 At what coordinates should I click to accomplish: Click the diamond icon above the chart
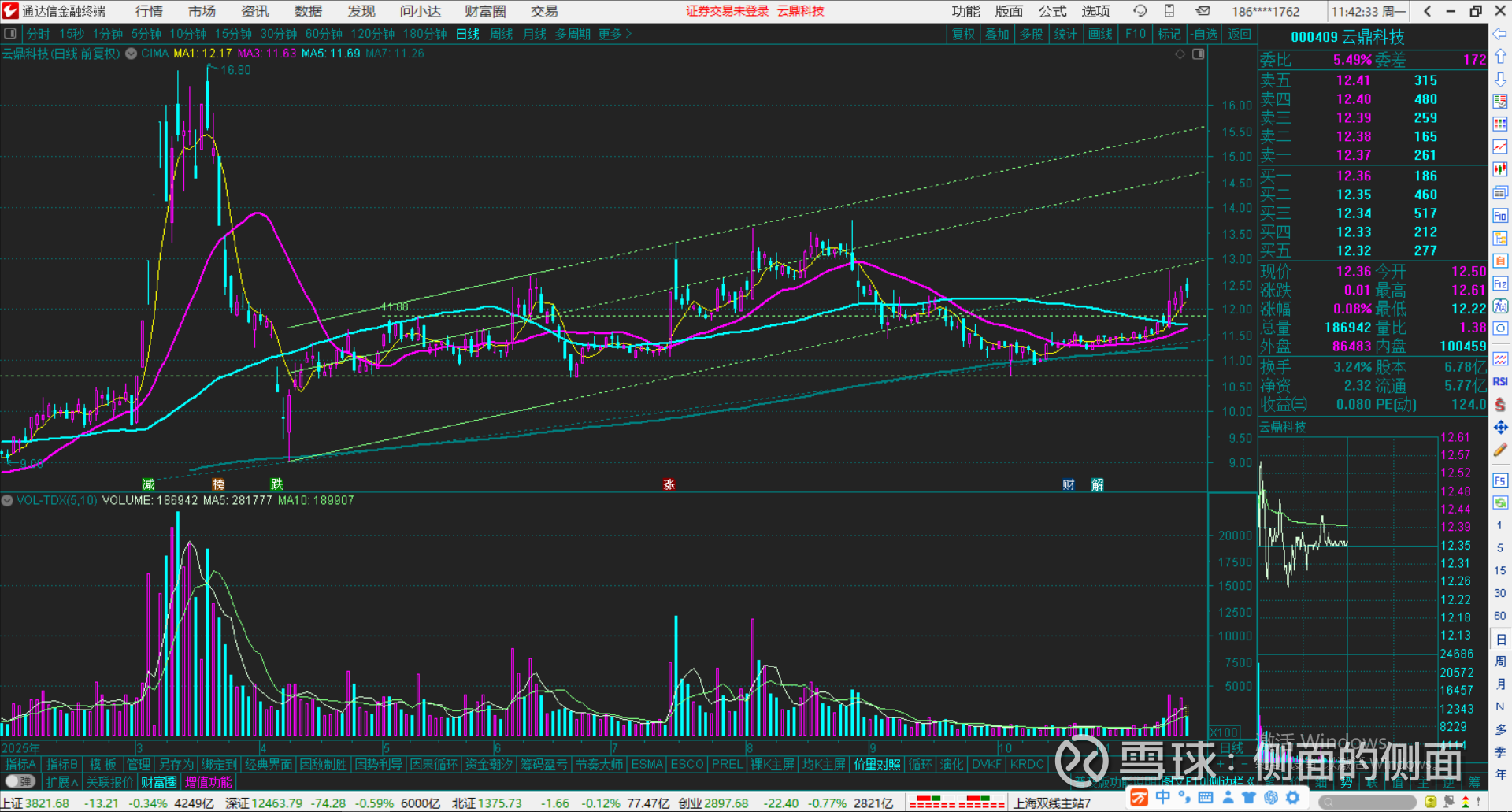click(1180, 54)
